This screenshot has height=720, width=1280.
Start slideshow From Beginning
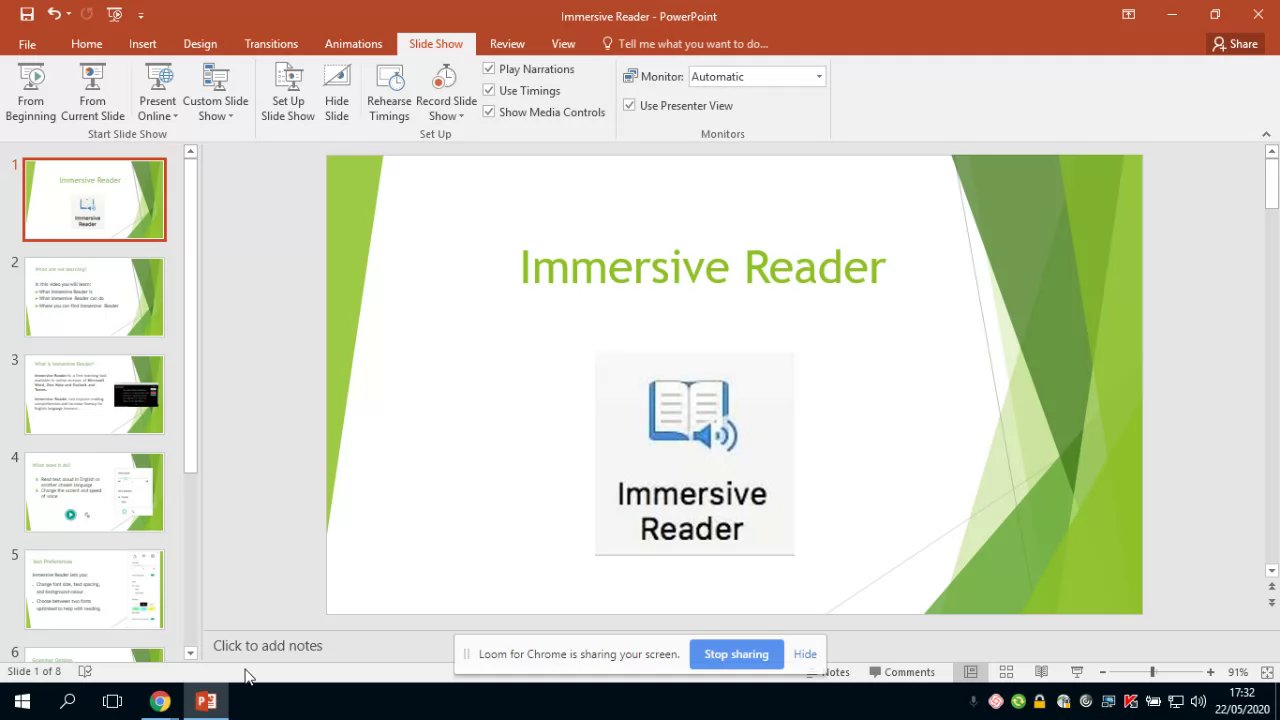(31, 92)
